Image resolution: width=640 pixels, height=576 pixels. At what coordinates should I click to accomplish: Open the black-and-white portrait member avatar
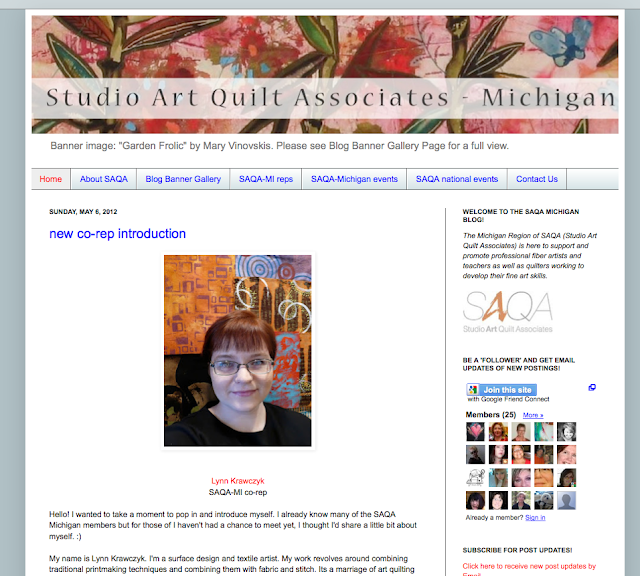(x=567, y=431)
